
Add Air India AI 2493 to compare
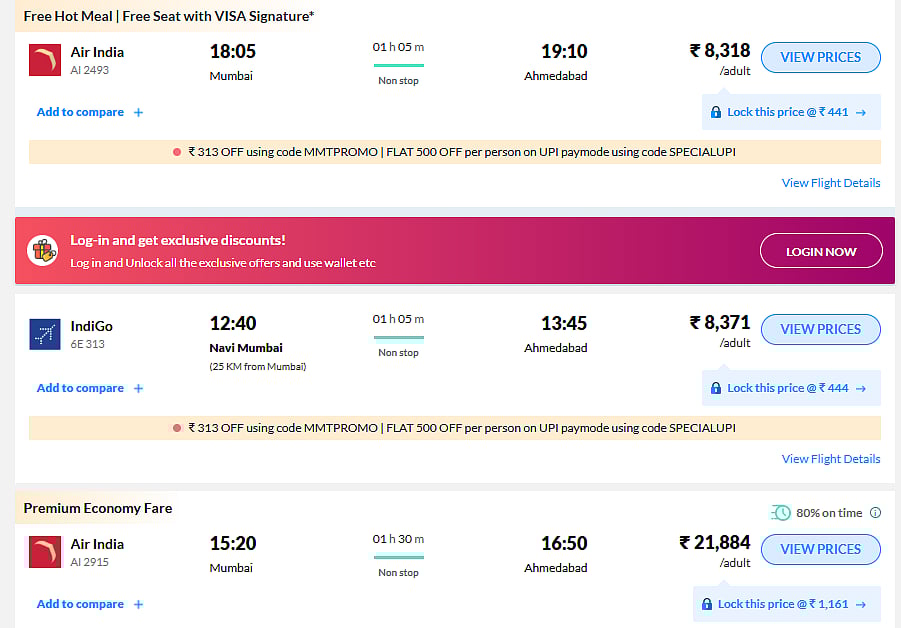click(90, 112)
